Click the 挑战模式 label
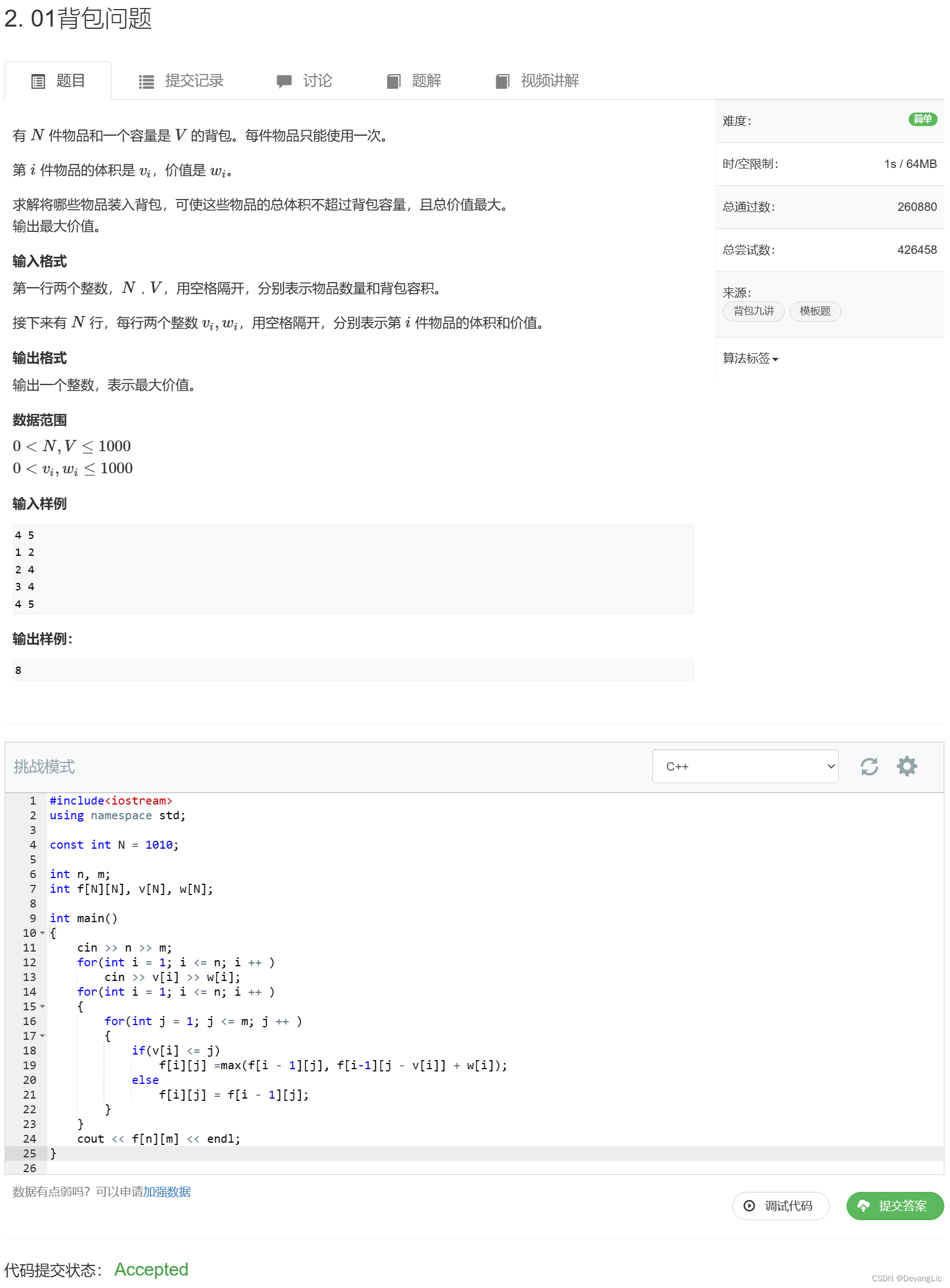This screenshot has width=950, height=1288. click(44, 766)
